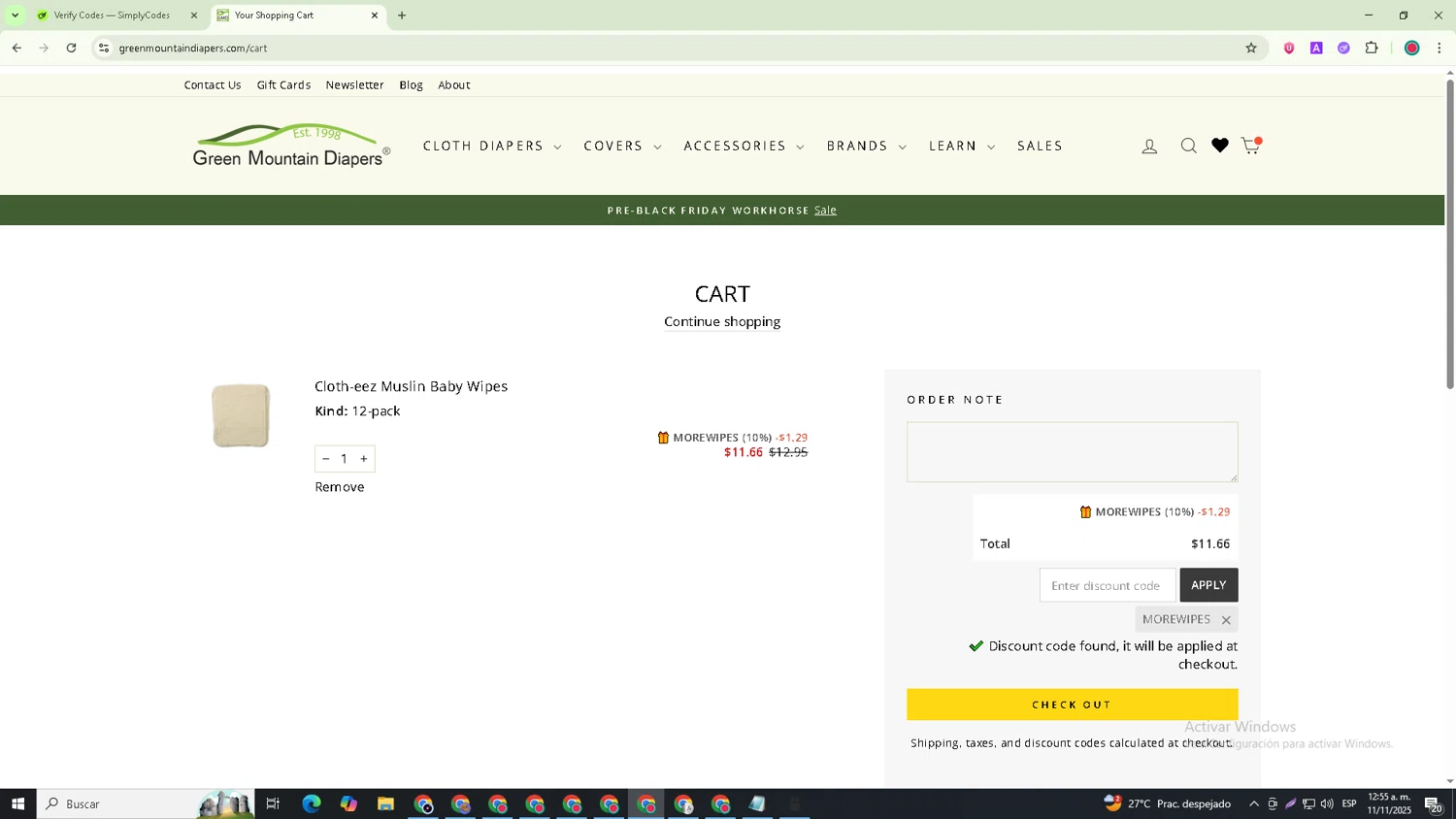The width and height of the screenshot is (1456, 819).
Task: Open the Chrome profile avatar
Action: pyautogui.click(x=1412, y=48)
